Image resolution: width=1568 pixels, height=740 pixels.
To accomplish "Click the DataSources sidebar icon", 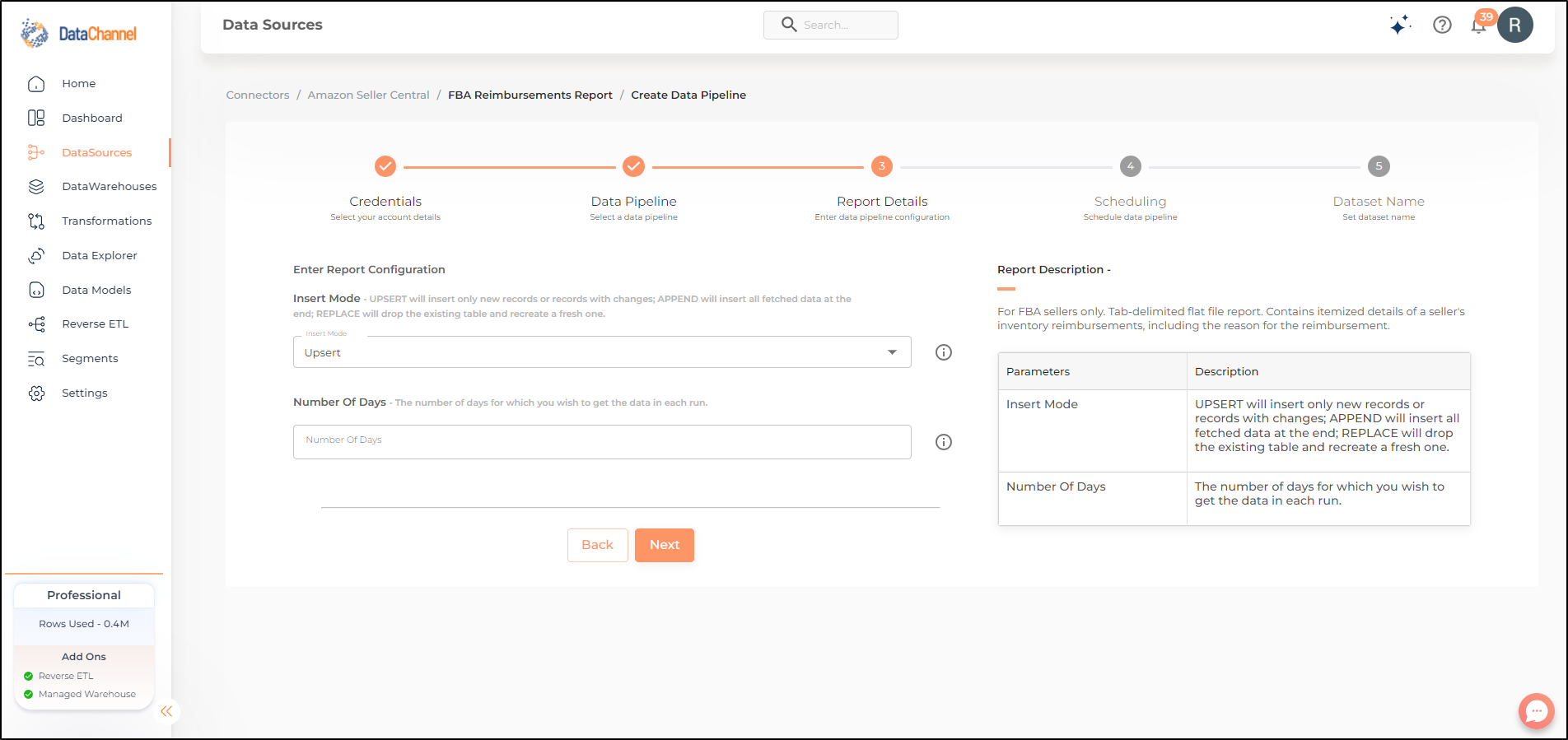I will (x=36, y=152).
